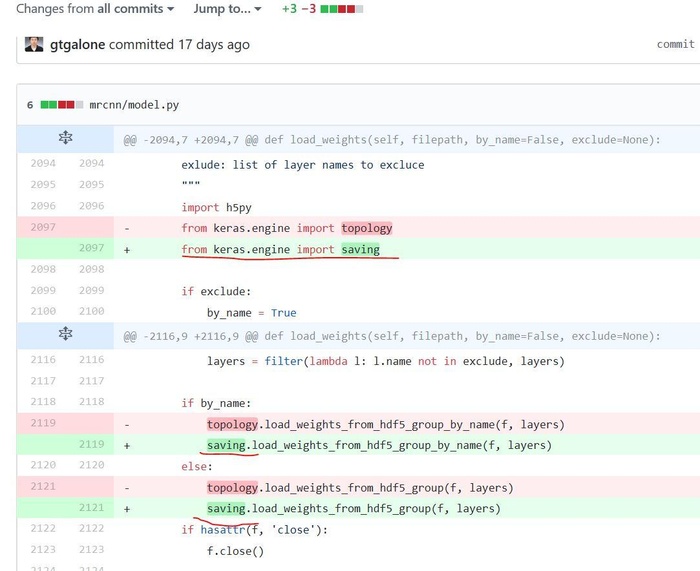Select new line number 2119
Image resolution: width=700 pixels, height=571 pixels.
click(x=92, y=444)
